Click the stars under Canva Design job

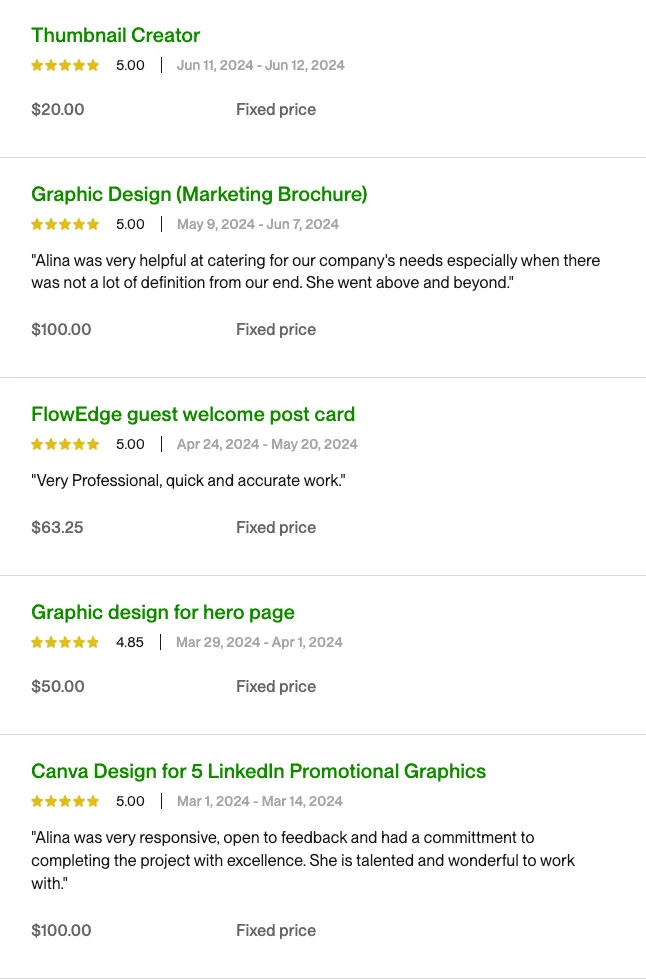coord(65,801)
